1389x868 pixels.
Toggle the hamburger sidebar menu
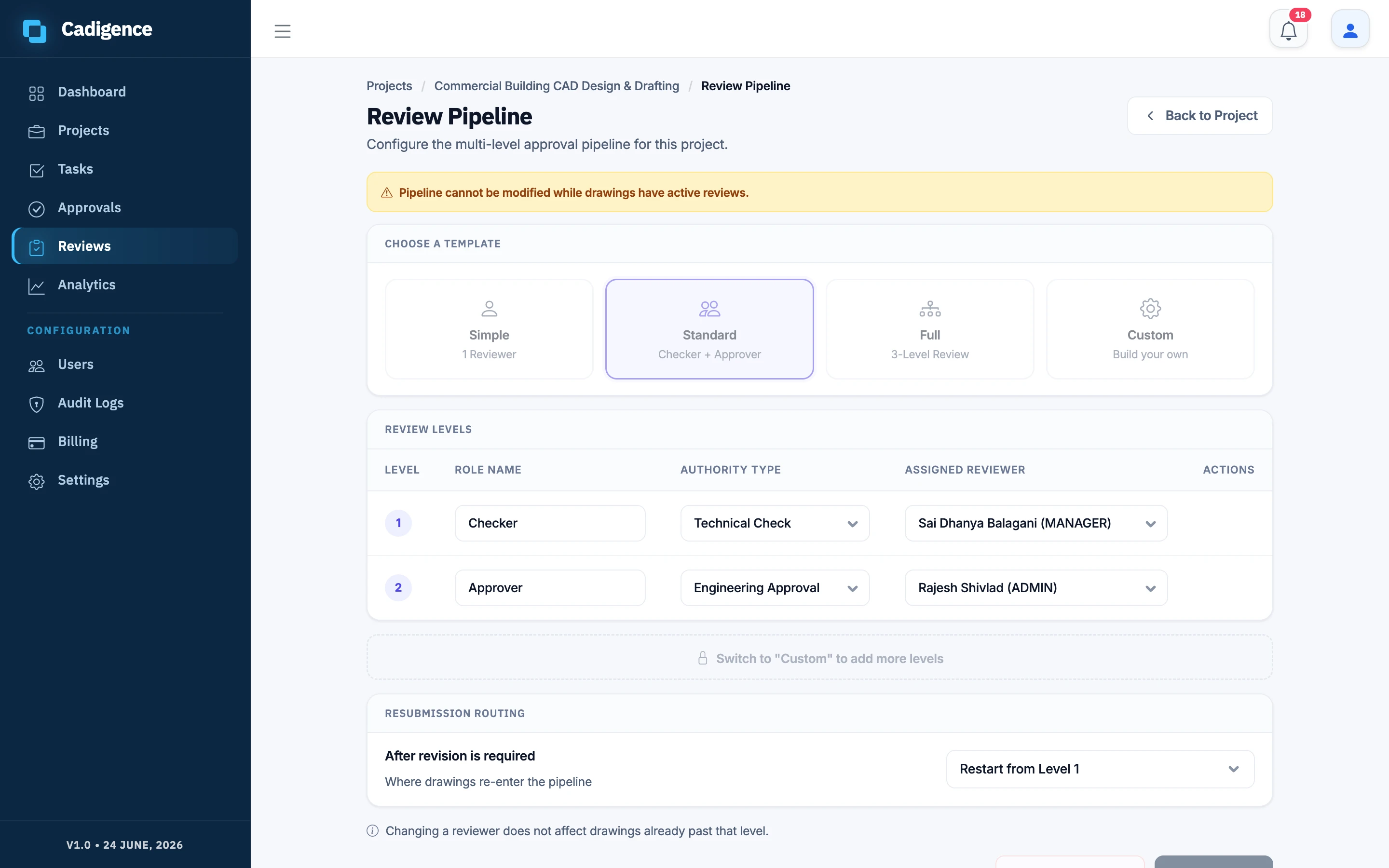pos(283,31)
